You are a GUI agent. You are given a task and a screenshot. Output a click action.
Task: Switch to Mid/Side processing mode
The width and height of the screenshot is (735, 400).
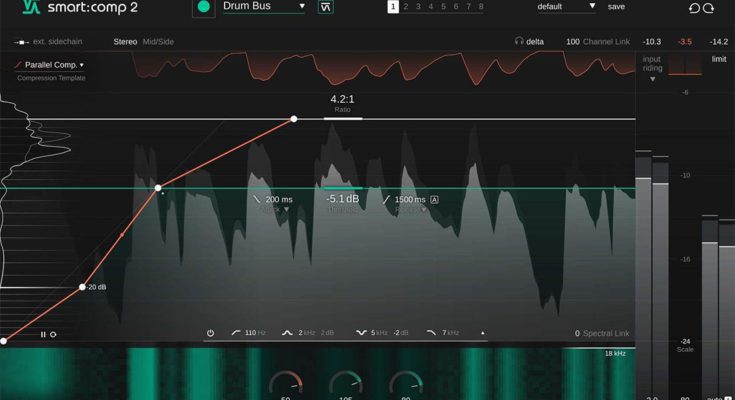[158, 42]
